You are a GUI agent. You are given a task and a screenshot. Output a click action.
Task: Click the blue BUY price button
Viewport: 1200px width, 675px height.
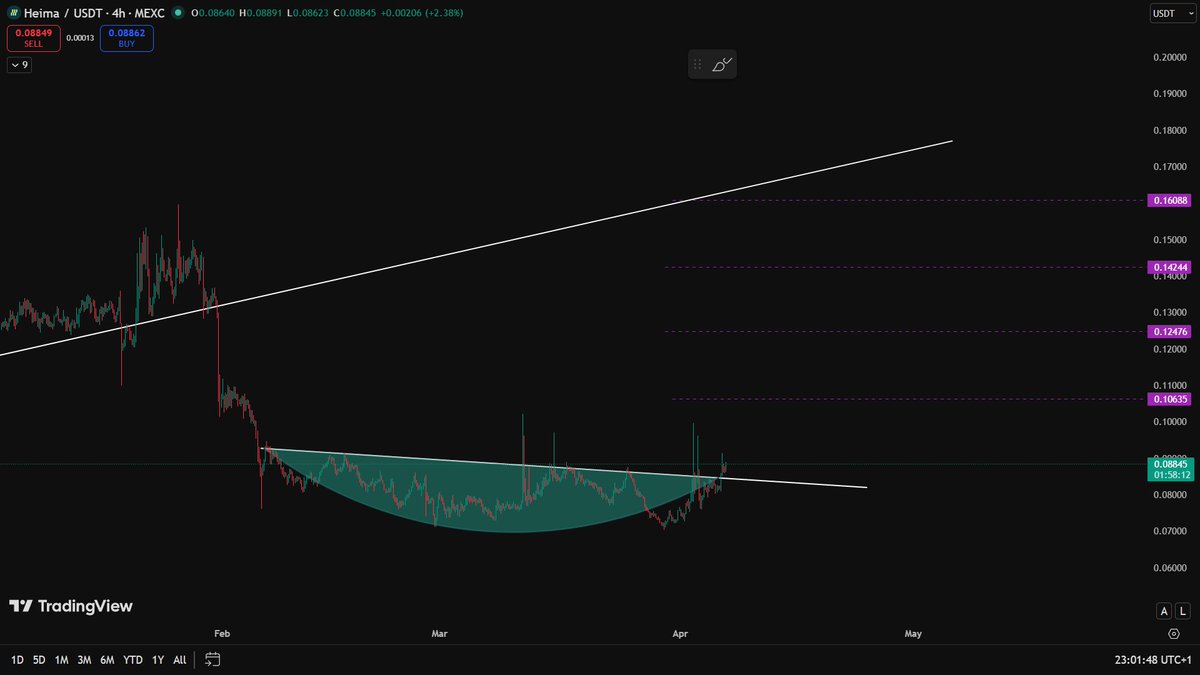tap(126, 39)
